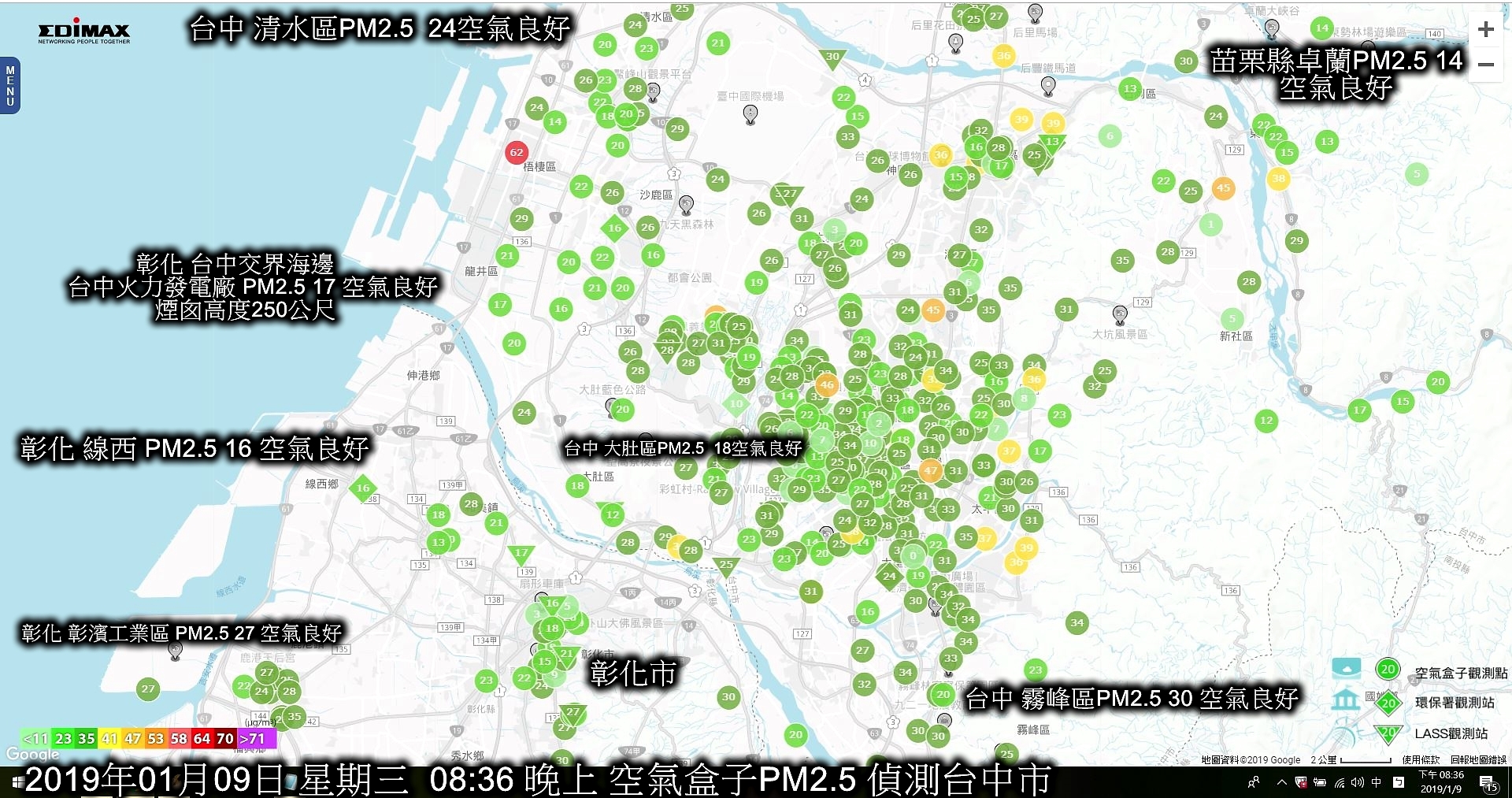Click the gray pin at 后里馬場
The width and height of the screenshot is (1512, 798).
(x=1036, y=13)
